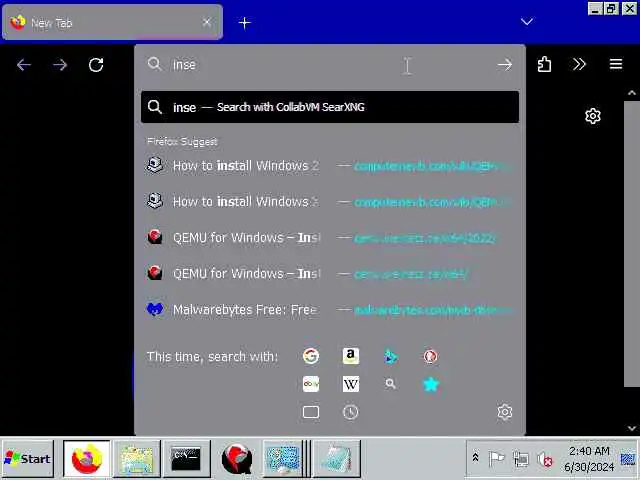Viewport: 640px width, 480px height.
Task: Open the New Tab page settings gear
Action: (593, 116)
